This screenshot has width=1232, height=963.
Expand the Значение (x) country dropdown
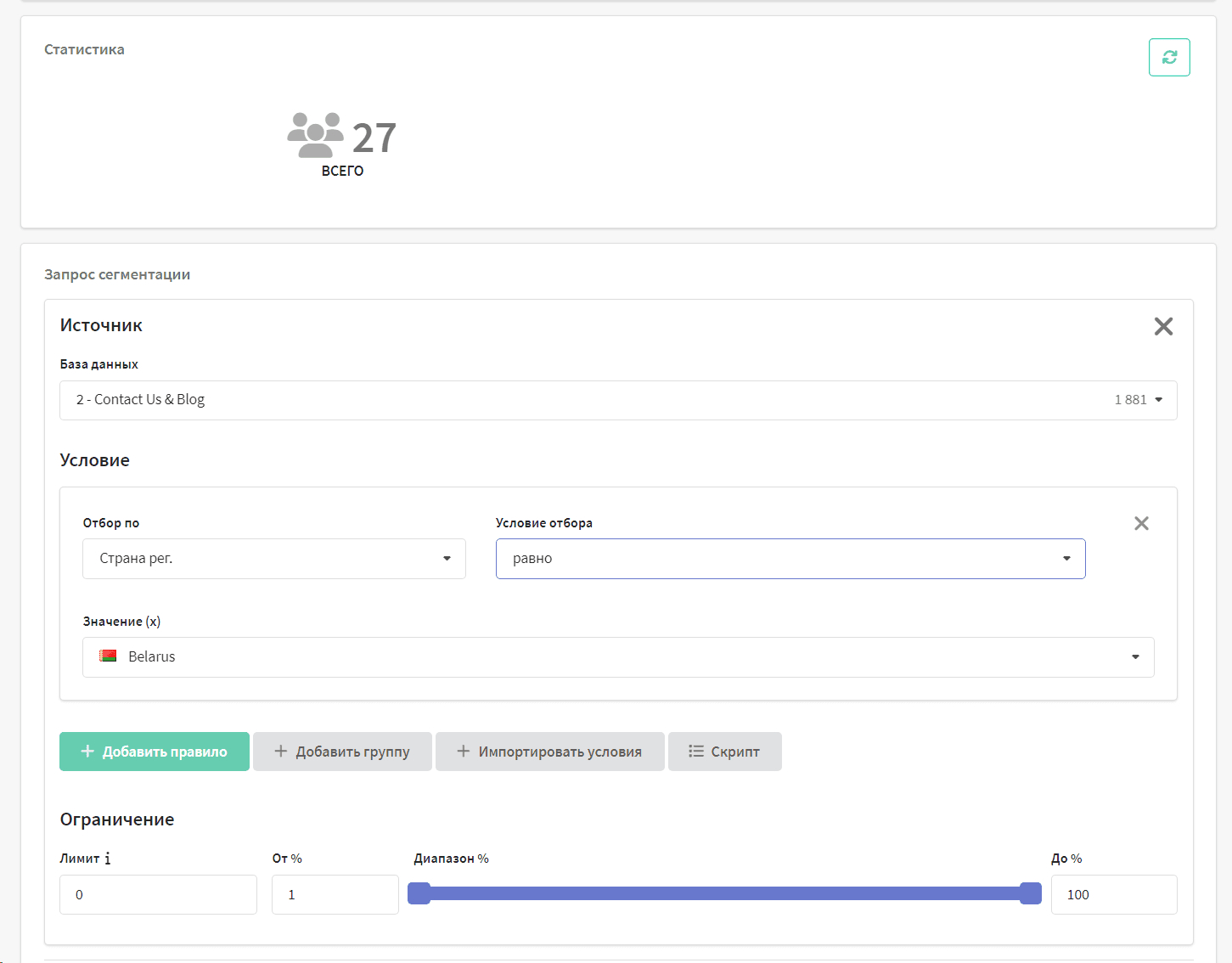(x=617, y=657)
